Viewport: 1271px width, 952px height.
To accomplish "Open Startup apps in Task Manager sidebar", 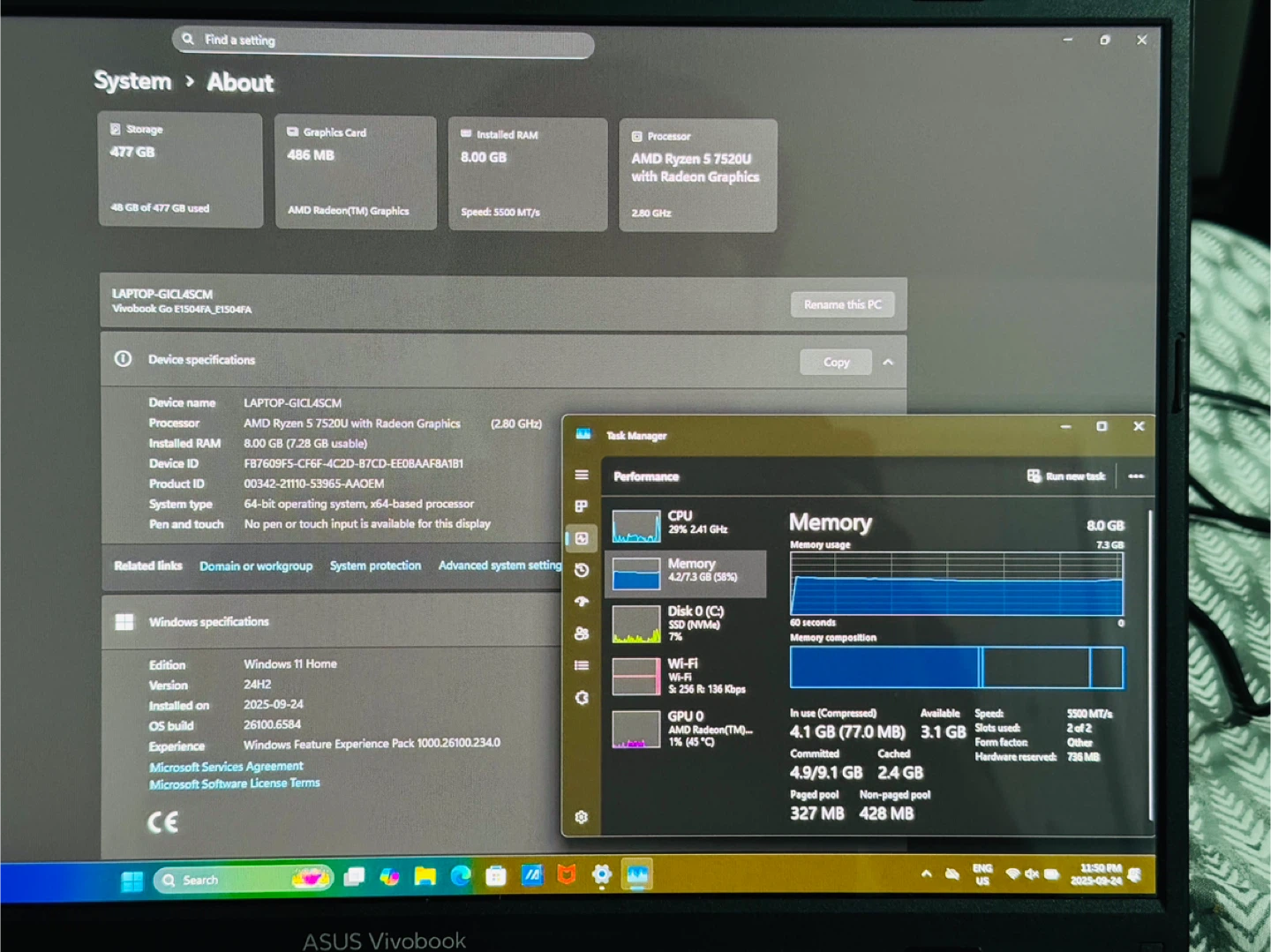I will pyautogui.click(x=581, y=602).
